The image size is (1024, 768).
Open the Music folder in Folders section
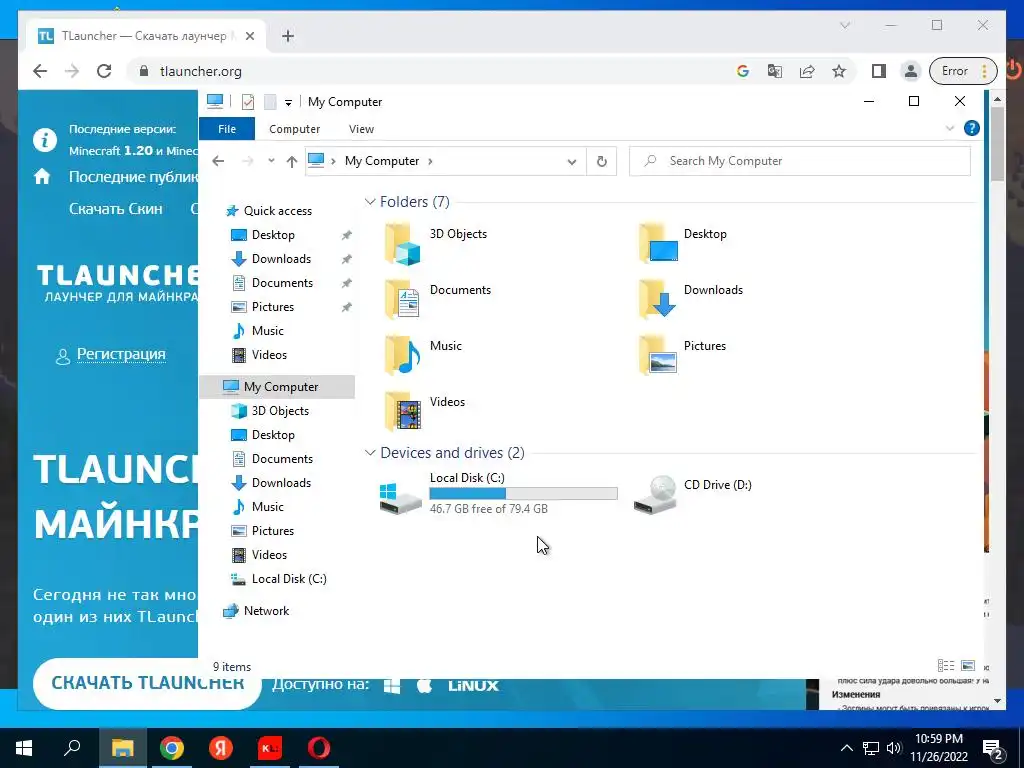pos(402,355)
